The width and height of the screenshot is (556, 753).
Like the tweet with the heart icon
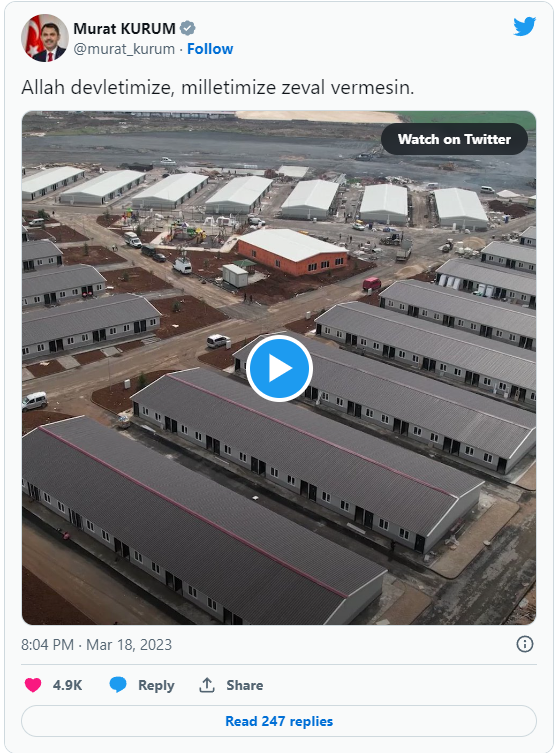point(33,685)
